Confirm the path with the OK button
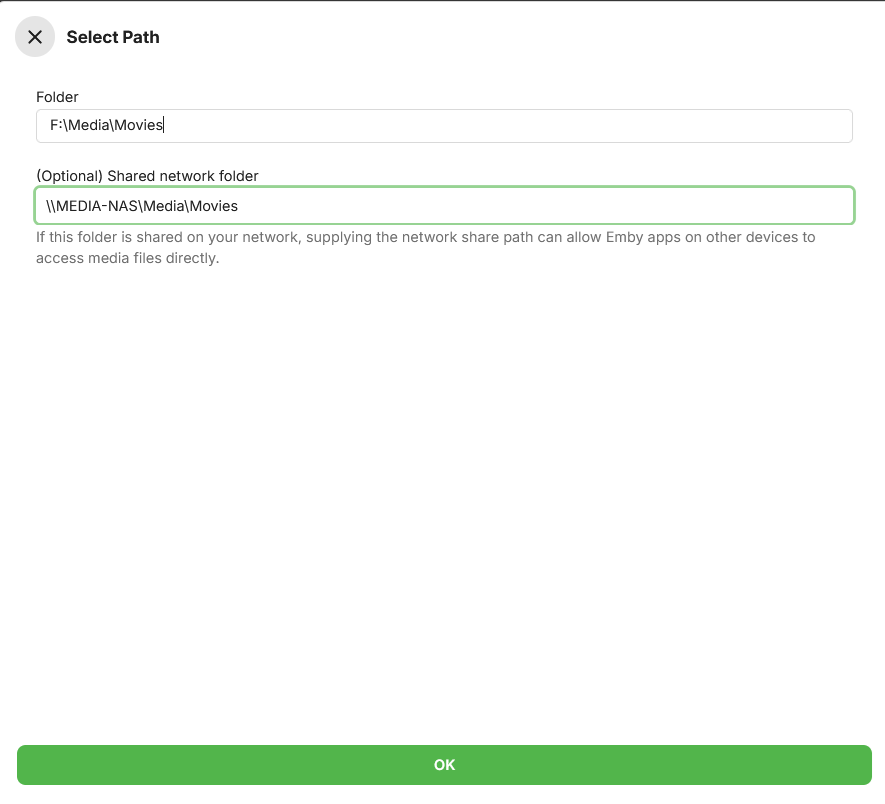The height and width of the screenshot is (804, 885). (x=444, y=765)
